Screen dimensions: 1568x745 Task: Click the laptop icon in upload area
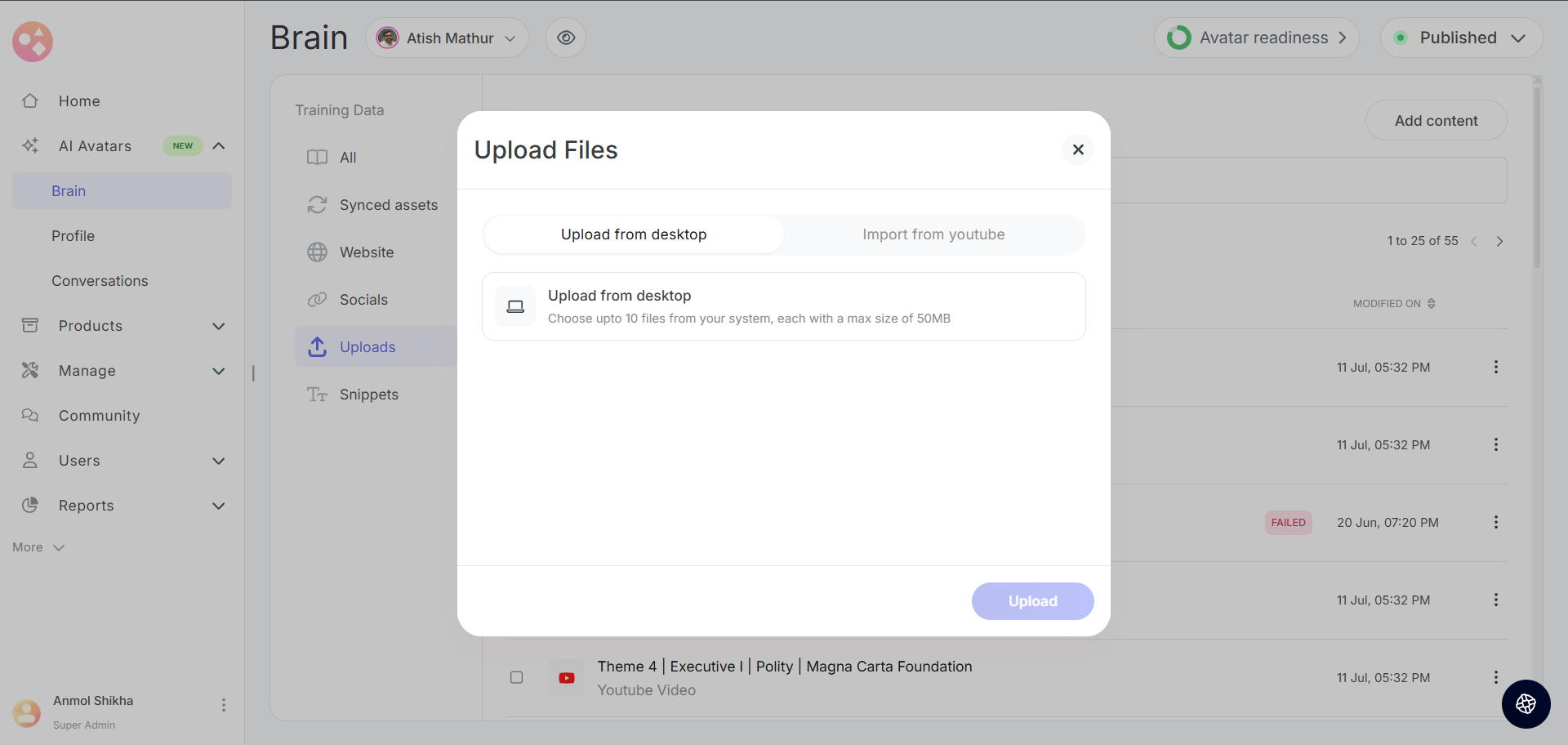pyautogui.click(x=515, y=306)
